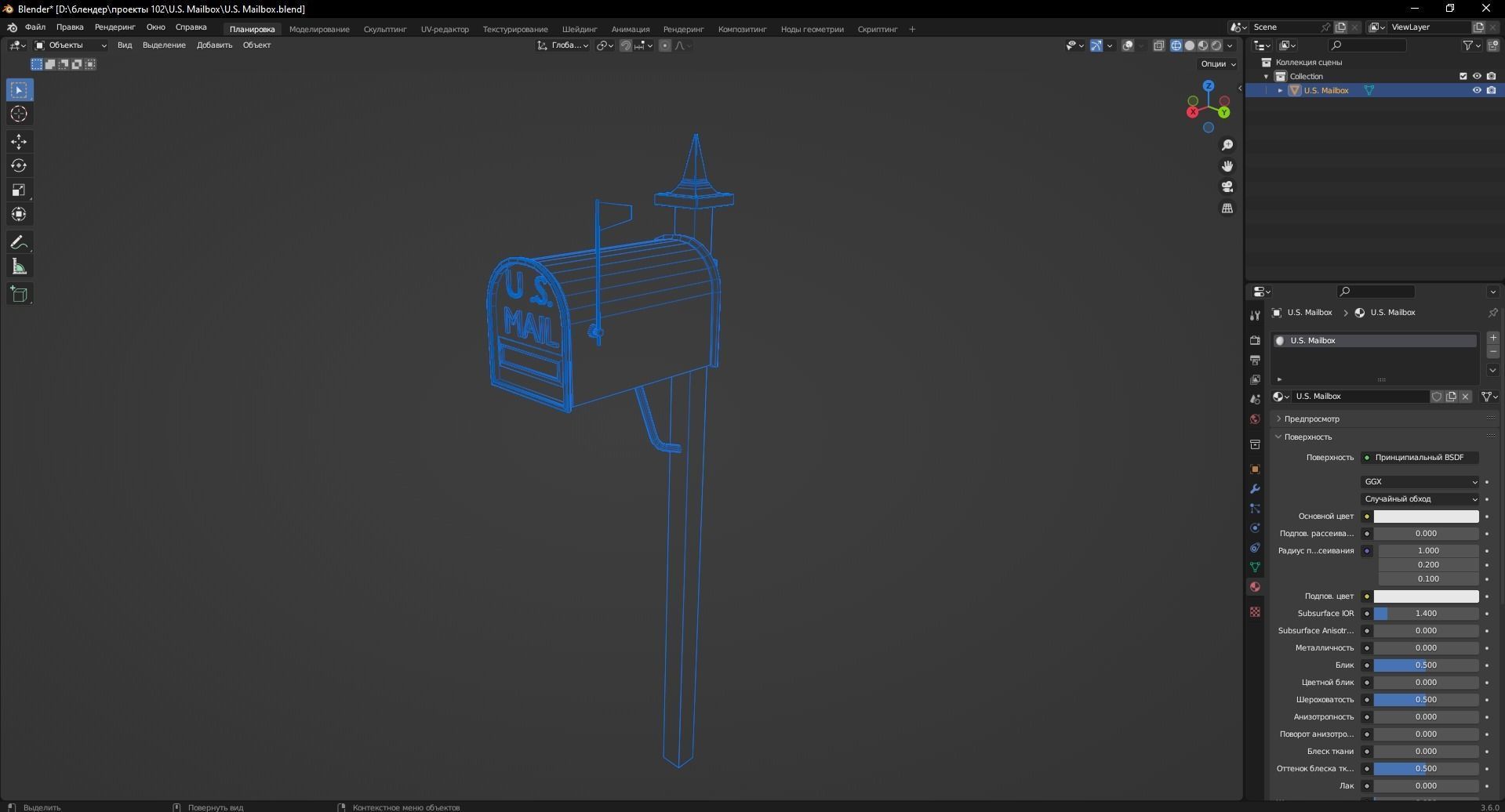Select the Measure tool
1505x812 pixels.
point(19,266)
